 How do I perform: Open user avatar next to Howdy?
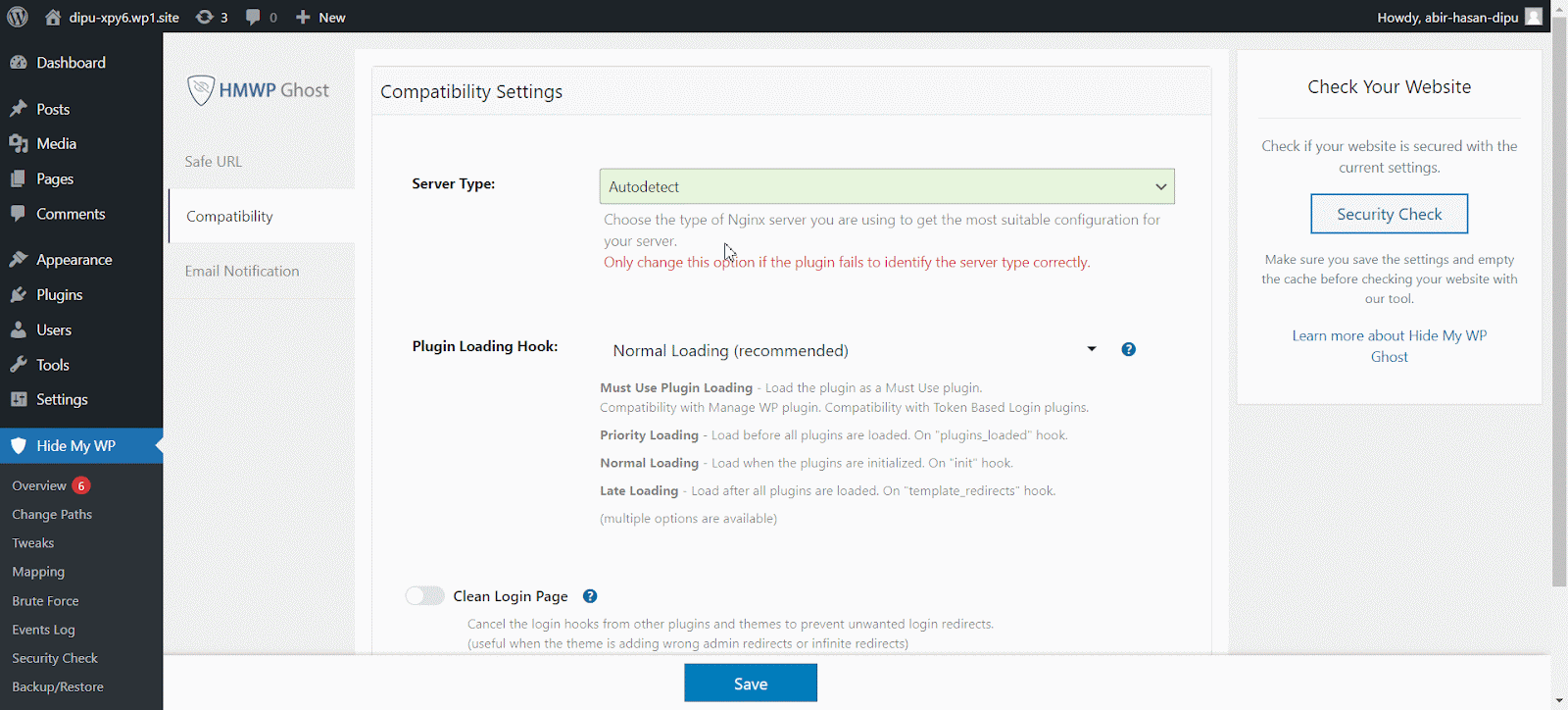click(x=1534, y=17)
